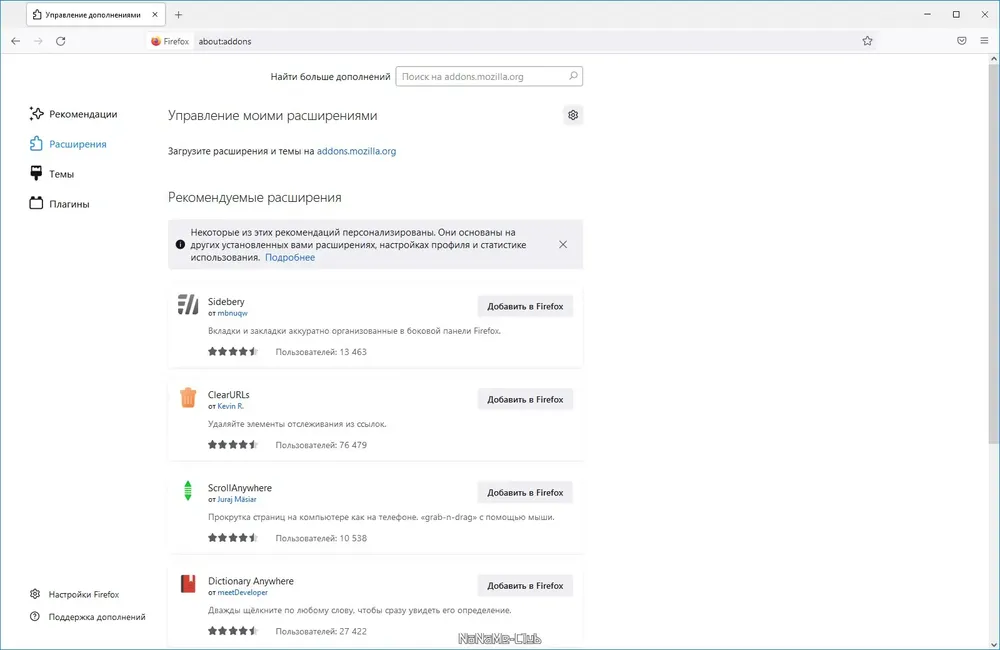Minimize the Firefox window
The width and height of the screenshot is (1000, 650).
tap(927, 14)
